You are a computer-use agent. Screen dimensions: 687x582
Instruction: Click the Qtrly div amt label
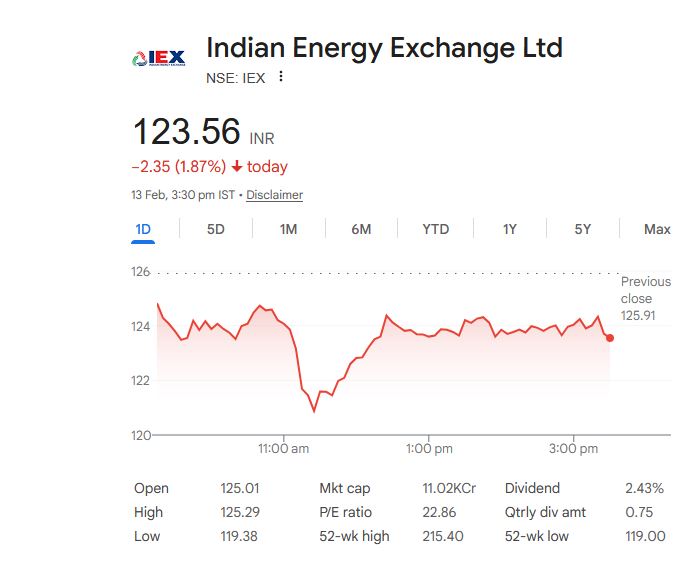[545, 512]
